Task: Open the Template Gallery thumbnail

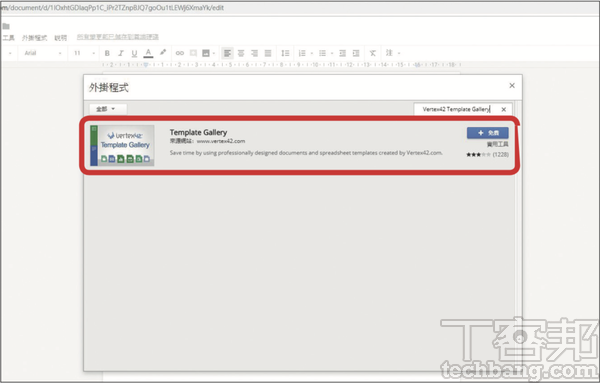Action: [x=122, y=145]
